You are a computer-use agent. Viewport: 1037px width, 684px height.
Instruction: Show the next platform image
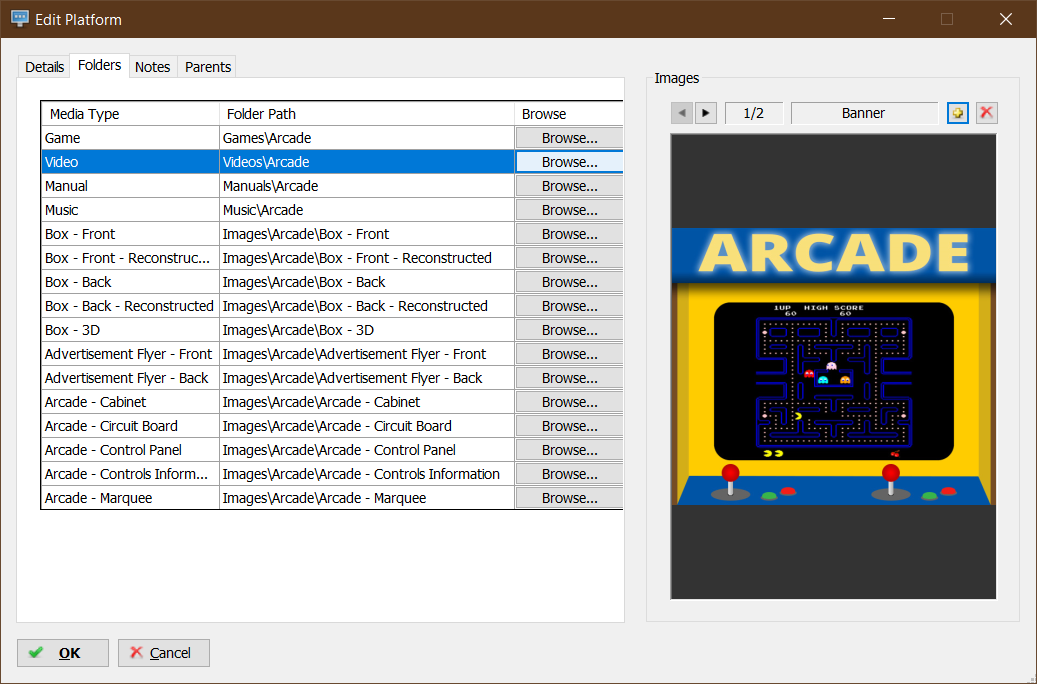point(706,113)
